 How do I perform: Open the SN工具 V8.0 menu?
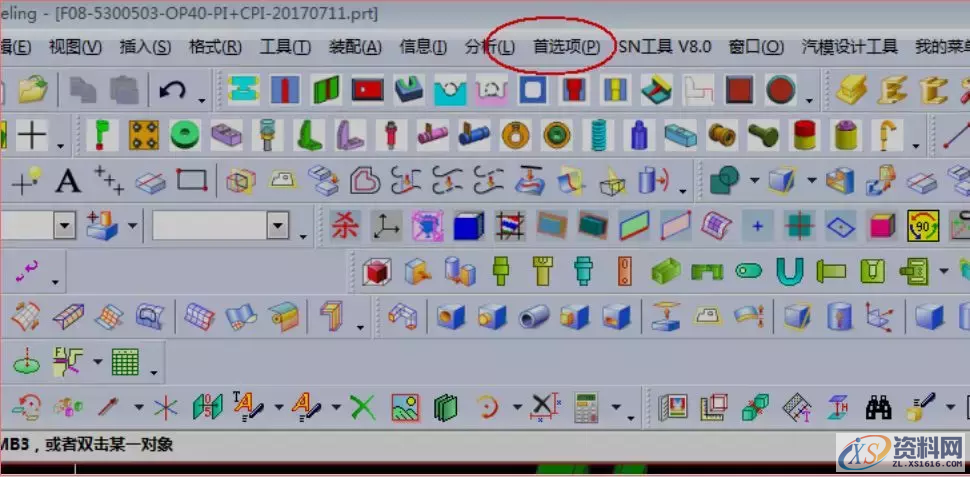pos(665,47)
